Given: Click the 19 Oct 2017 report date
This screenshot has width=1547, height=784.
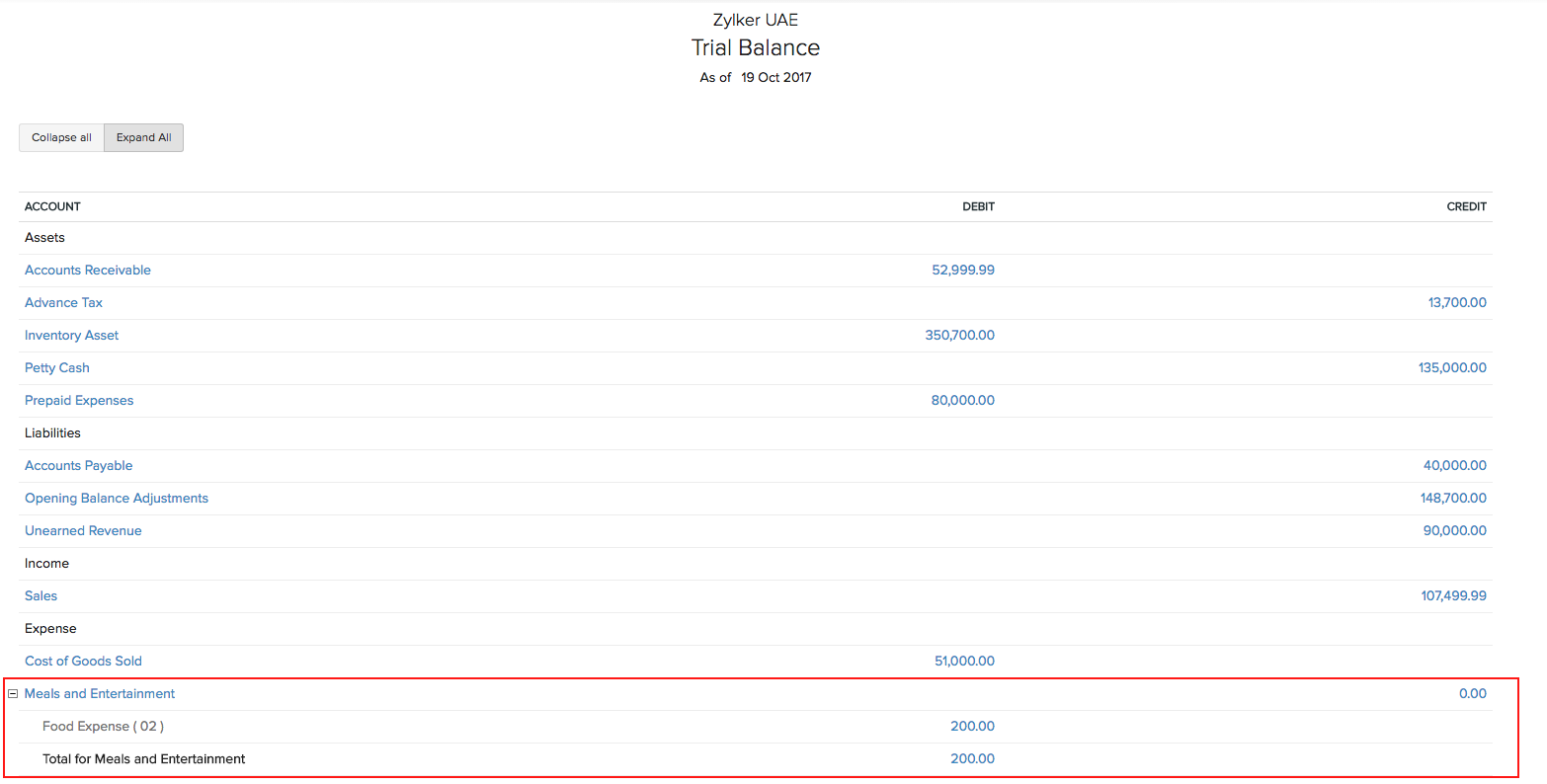Looking at the screenshot, I should tap(775, 78).
